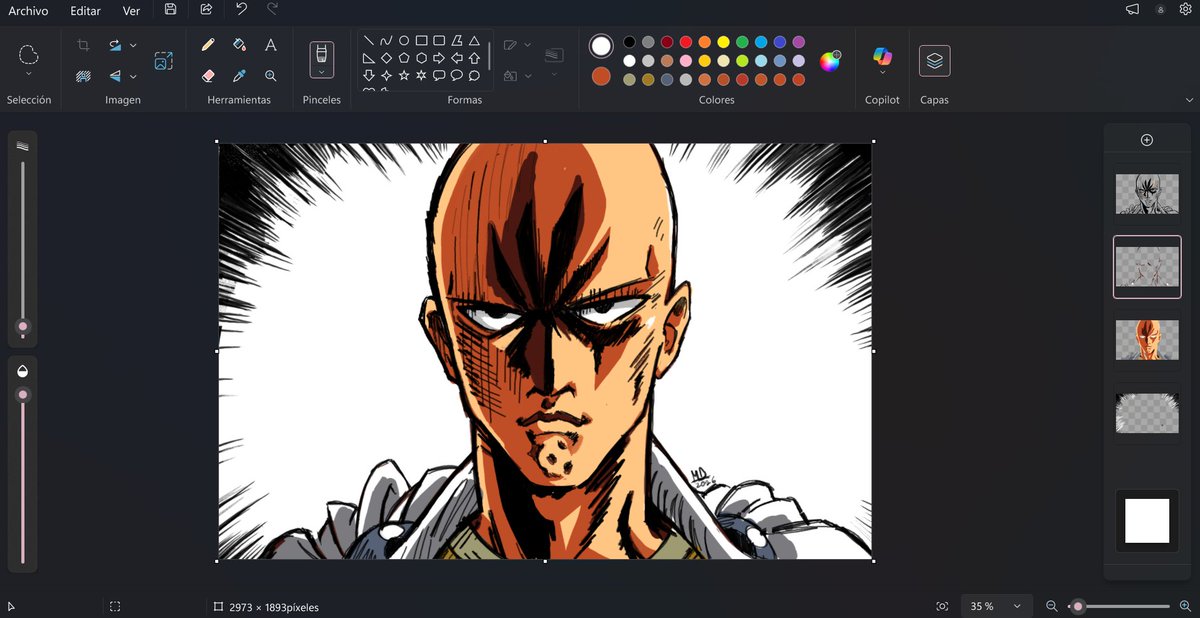
Task: Click the Share icon in the title bar
Action: (206, 9)
